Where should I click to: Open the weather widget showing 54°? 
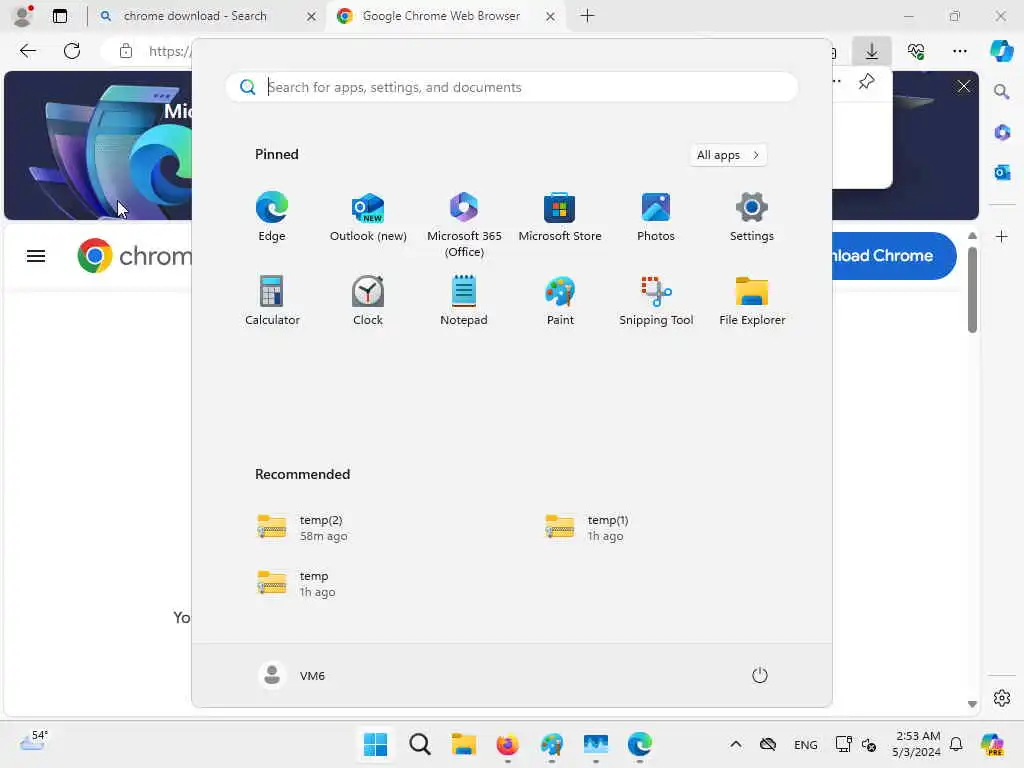coord(33,741)
